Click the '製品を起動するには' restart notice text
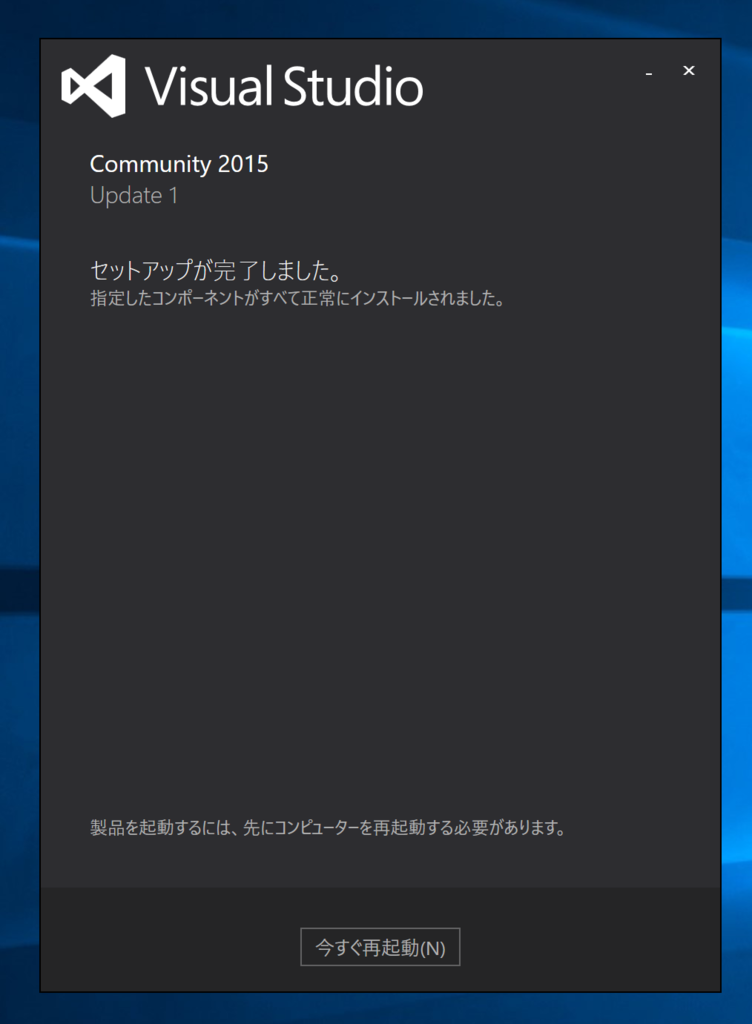 click(x=328, y=827)
